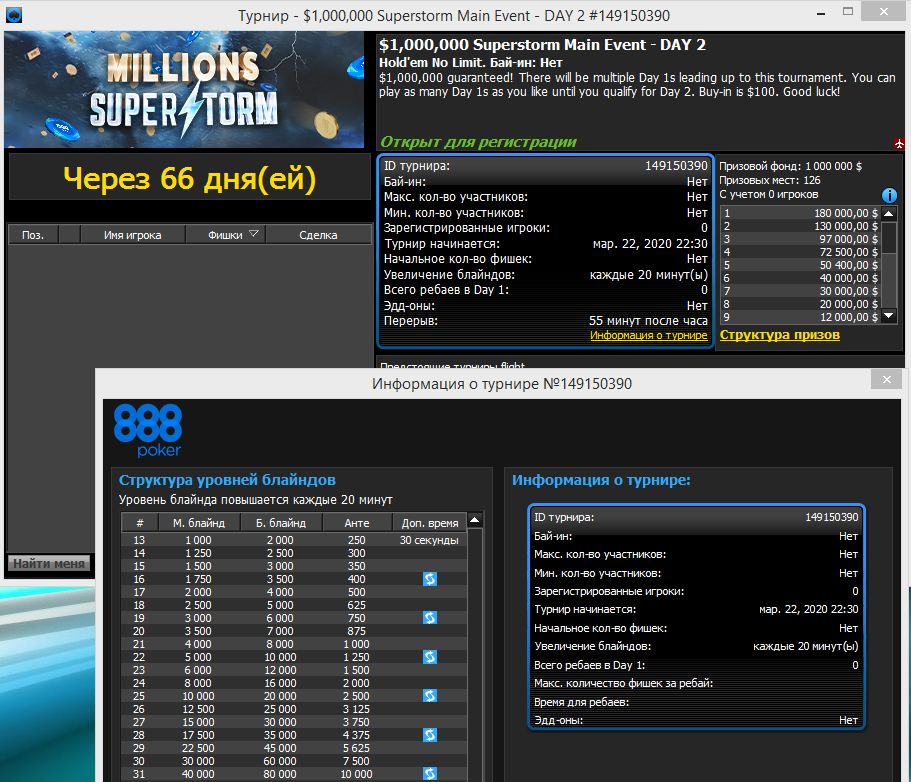The image size is (911, 782).
Task: Click 'Время для ребаев:' row in the info window
Action: (x=696, y=702)
